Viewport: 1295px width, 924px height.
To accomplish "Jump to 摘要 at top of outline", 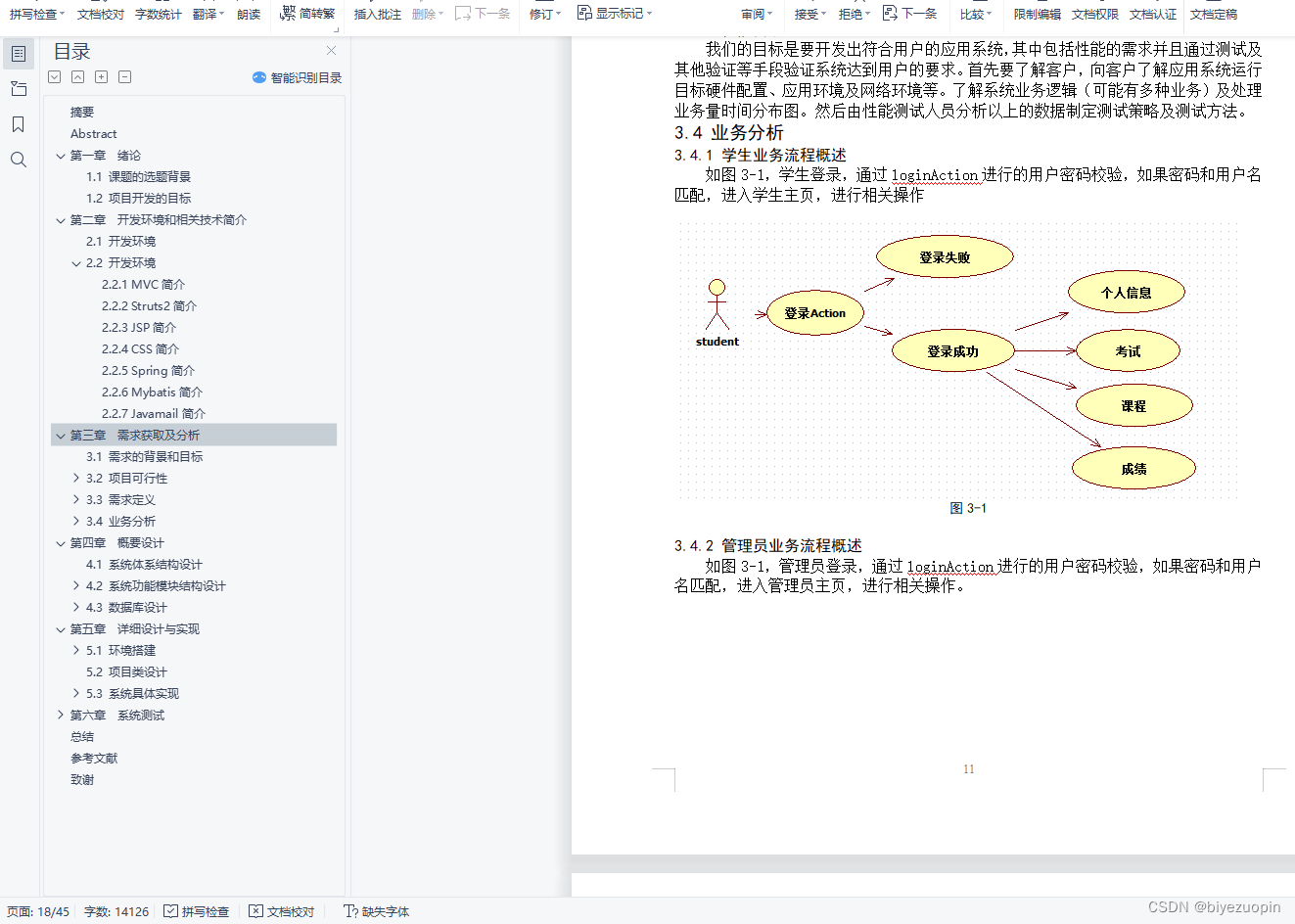I will 82,112.
